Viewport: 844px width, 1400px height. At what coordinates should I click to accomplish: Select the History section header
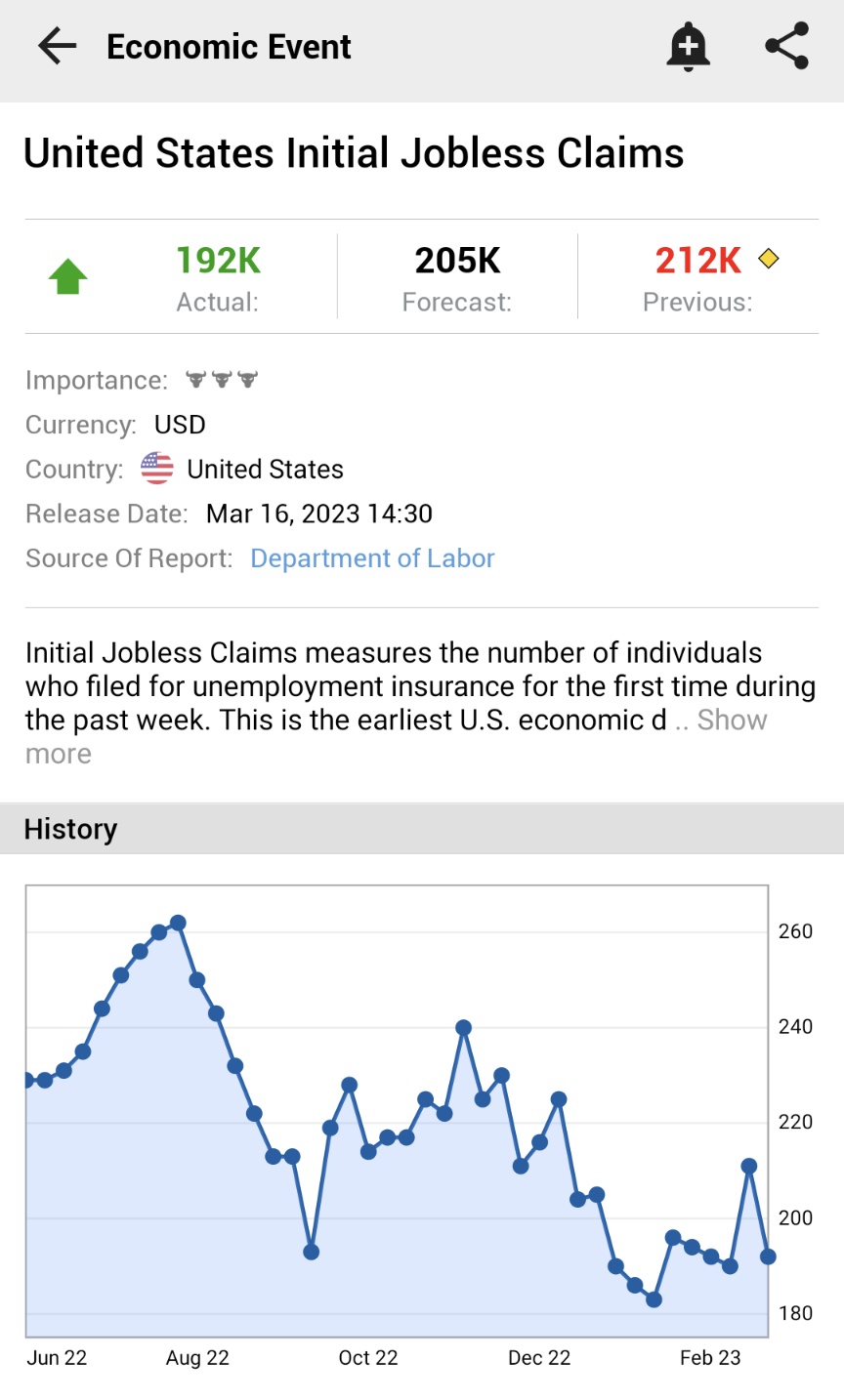[70, 829]
